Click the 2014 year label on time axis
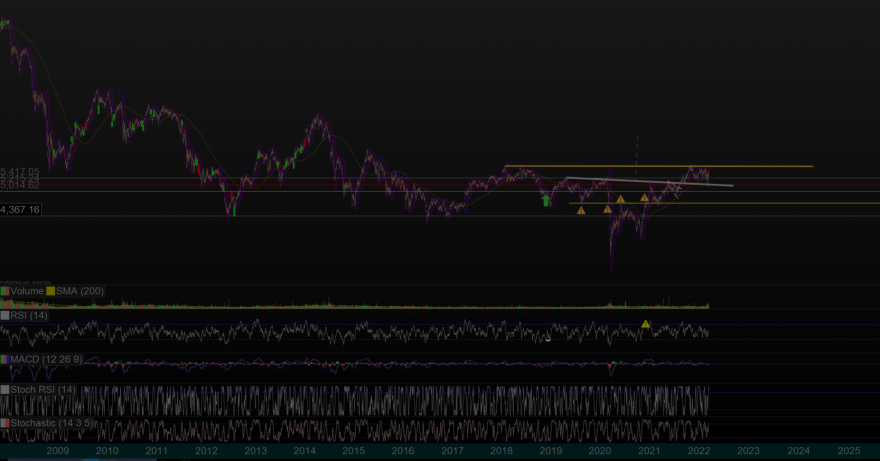Screen dimensions: 880x461 coord(304,451)
